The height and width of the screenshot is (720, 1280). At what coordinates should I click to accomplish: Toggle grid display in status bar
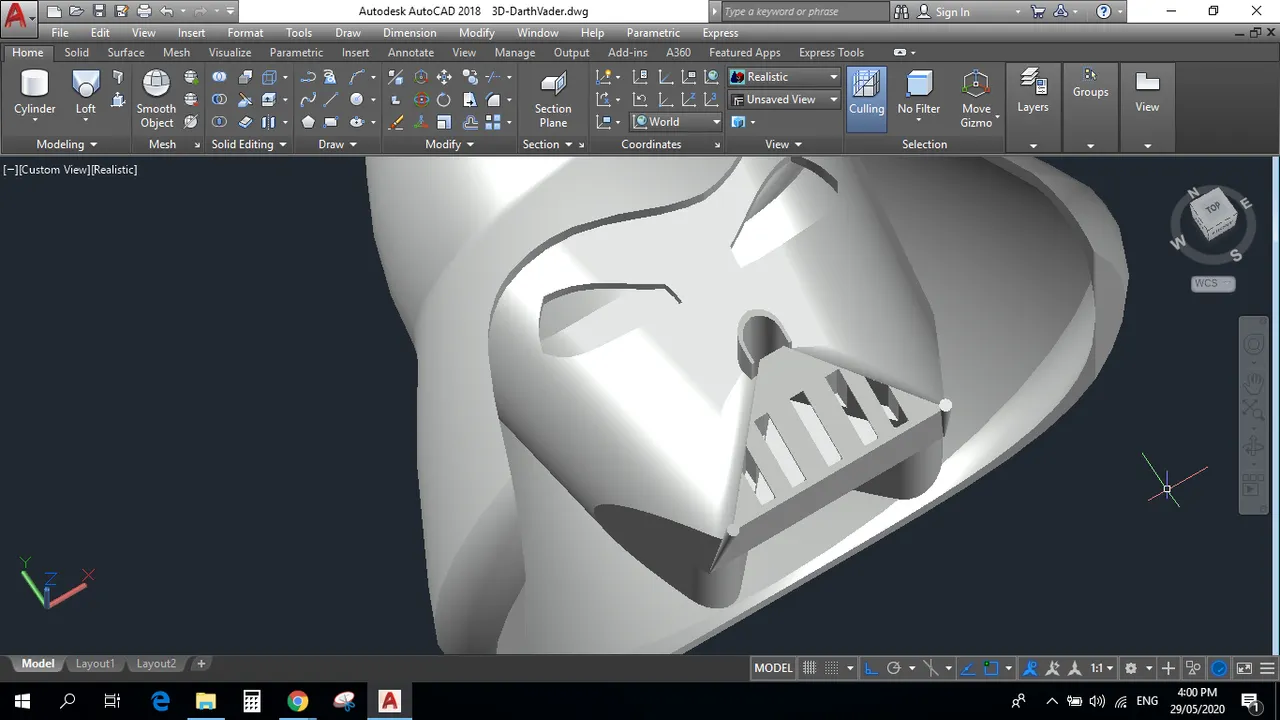tap(810, 668)
